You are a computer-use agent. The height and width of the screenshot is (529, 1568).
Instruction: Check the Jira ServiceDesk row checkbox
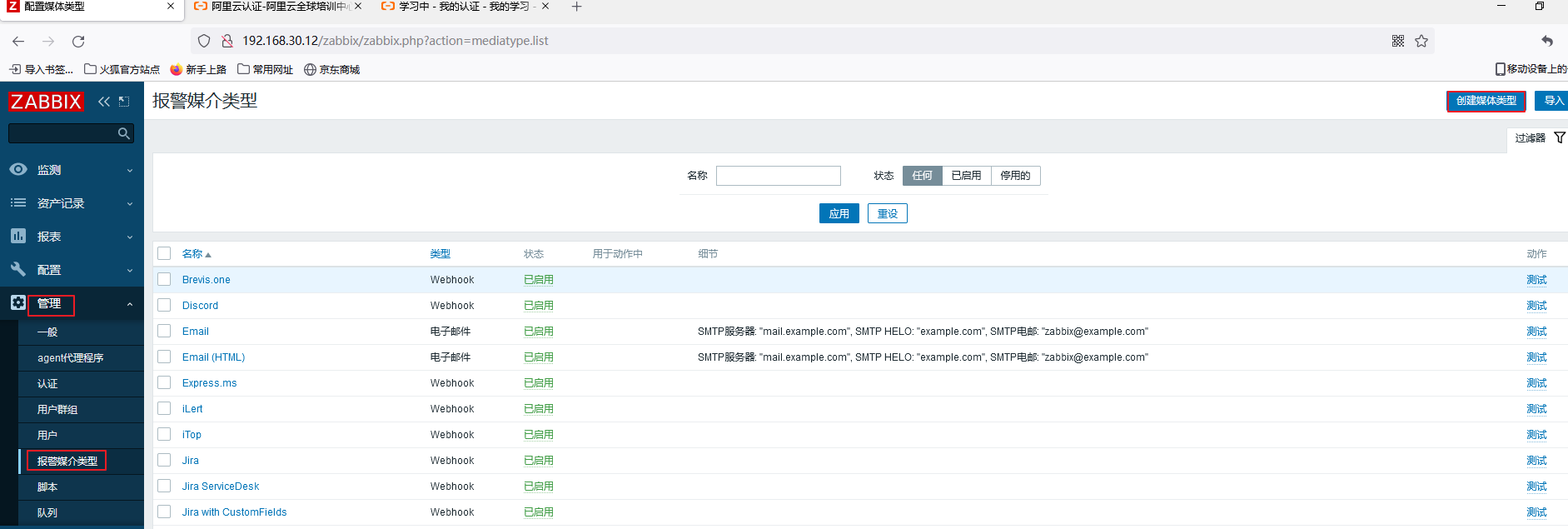(164, 486)
